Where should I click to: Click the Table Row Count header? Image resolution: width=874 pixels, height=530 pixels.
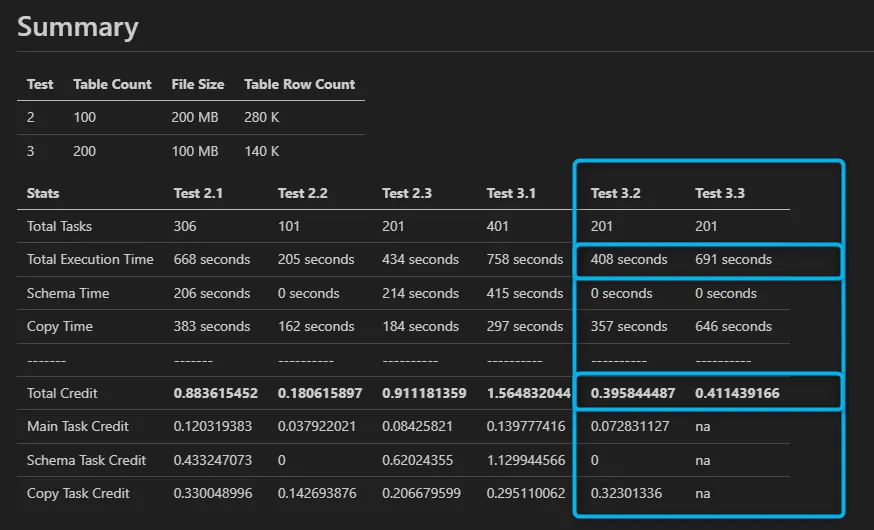pos(299,84)
